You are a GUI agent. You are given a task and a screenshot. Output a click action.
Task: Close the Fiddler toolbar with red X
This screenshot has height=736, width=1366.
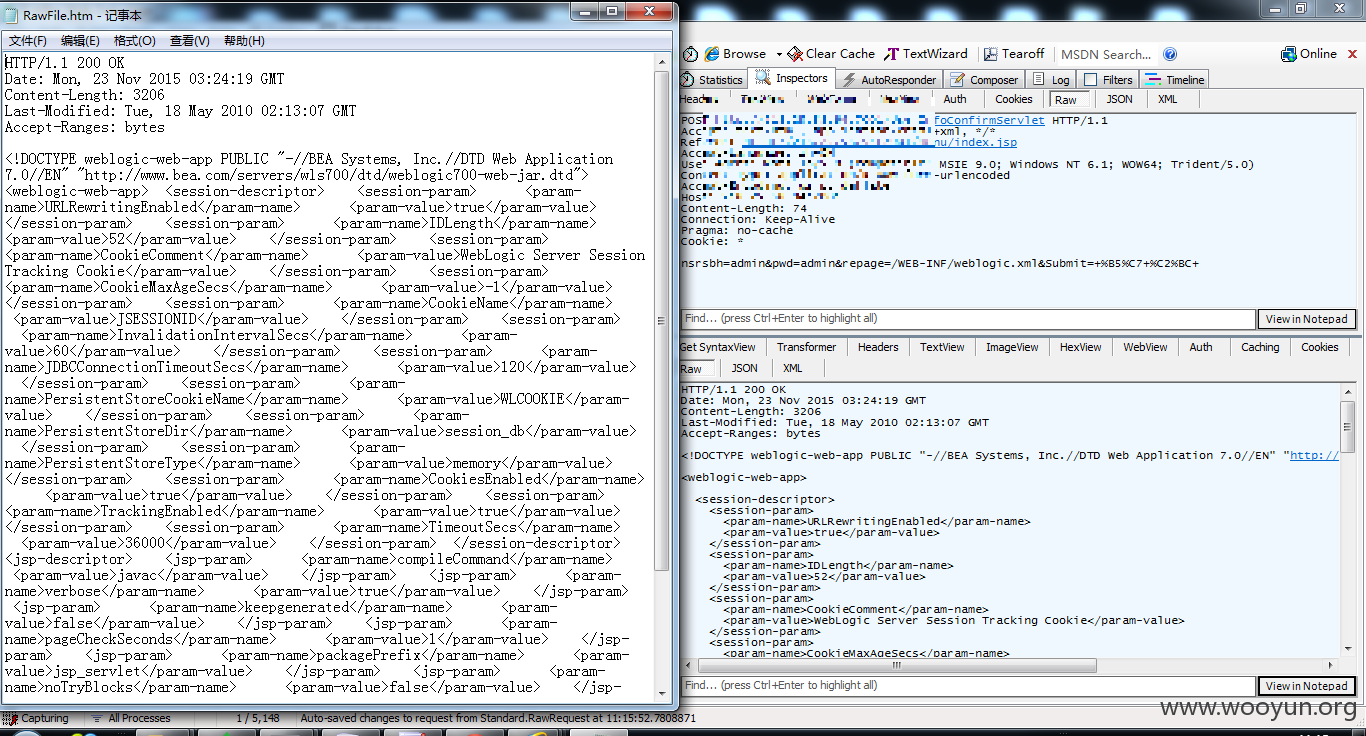click(1352, 54)
